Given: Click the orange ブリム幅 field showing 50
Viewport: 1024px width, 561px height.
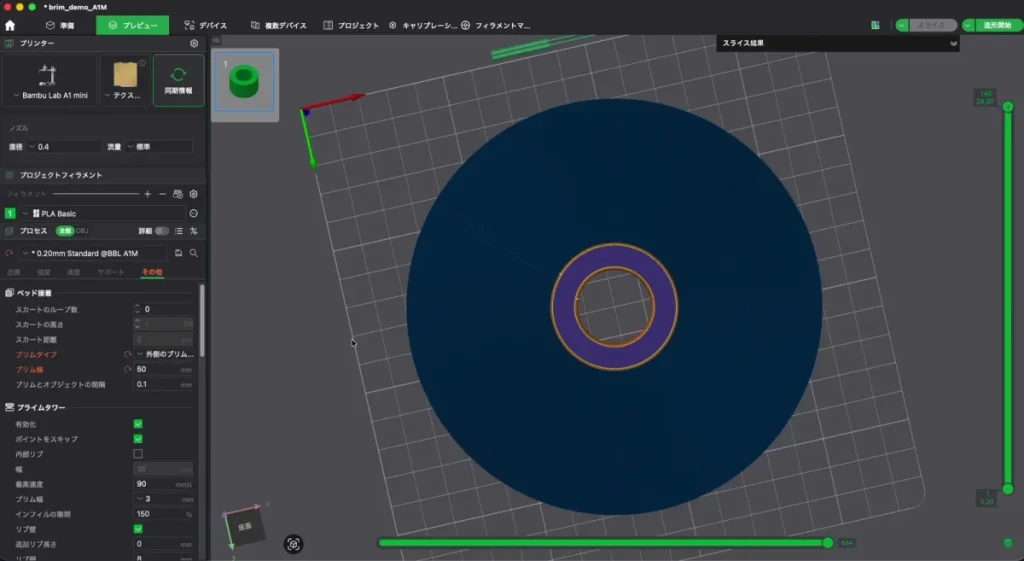Looking at the screenshot, I should (x=164, y=370).
